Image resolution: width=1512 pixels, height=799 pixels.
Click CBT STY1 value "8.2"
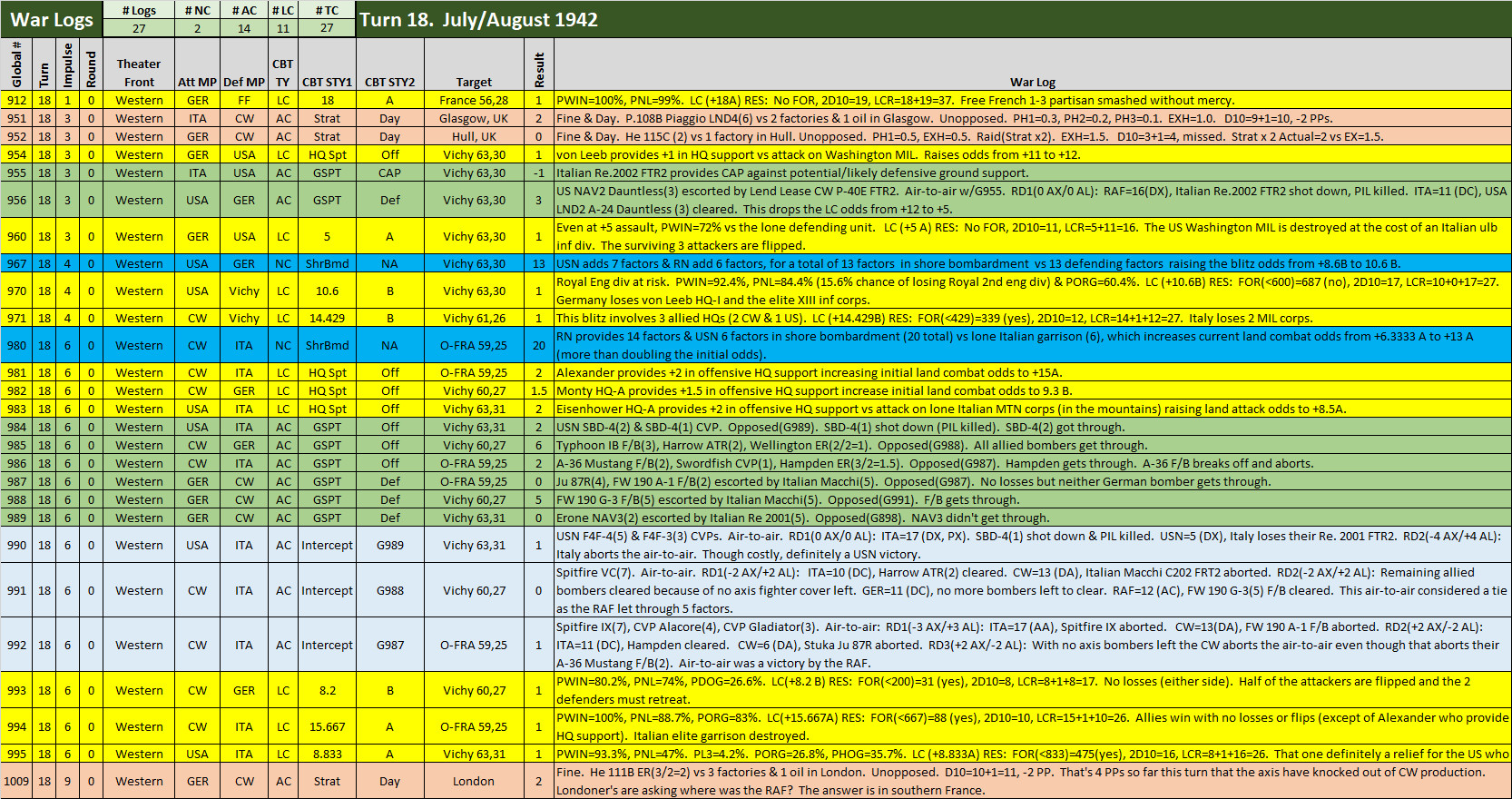(x=327, y=690)
